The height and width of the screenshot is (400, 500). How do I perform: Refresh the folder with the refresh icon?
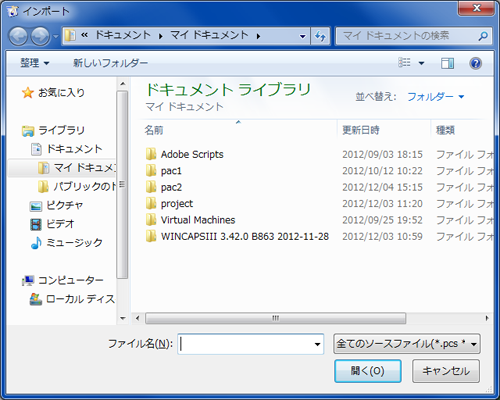pos(320,36)
